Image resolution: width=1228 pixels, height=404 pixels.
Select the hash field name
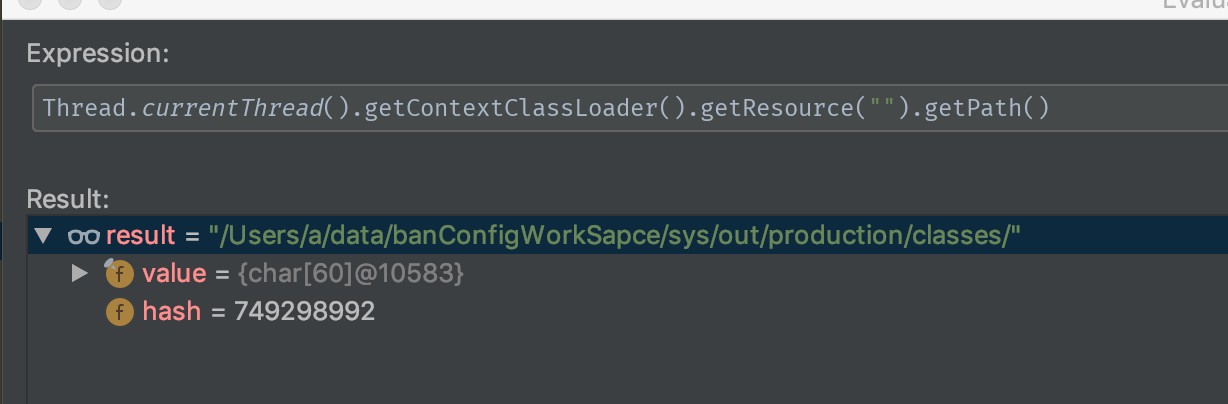[171, 312]
